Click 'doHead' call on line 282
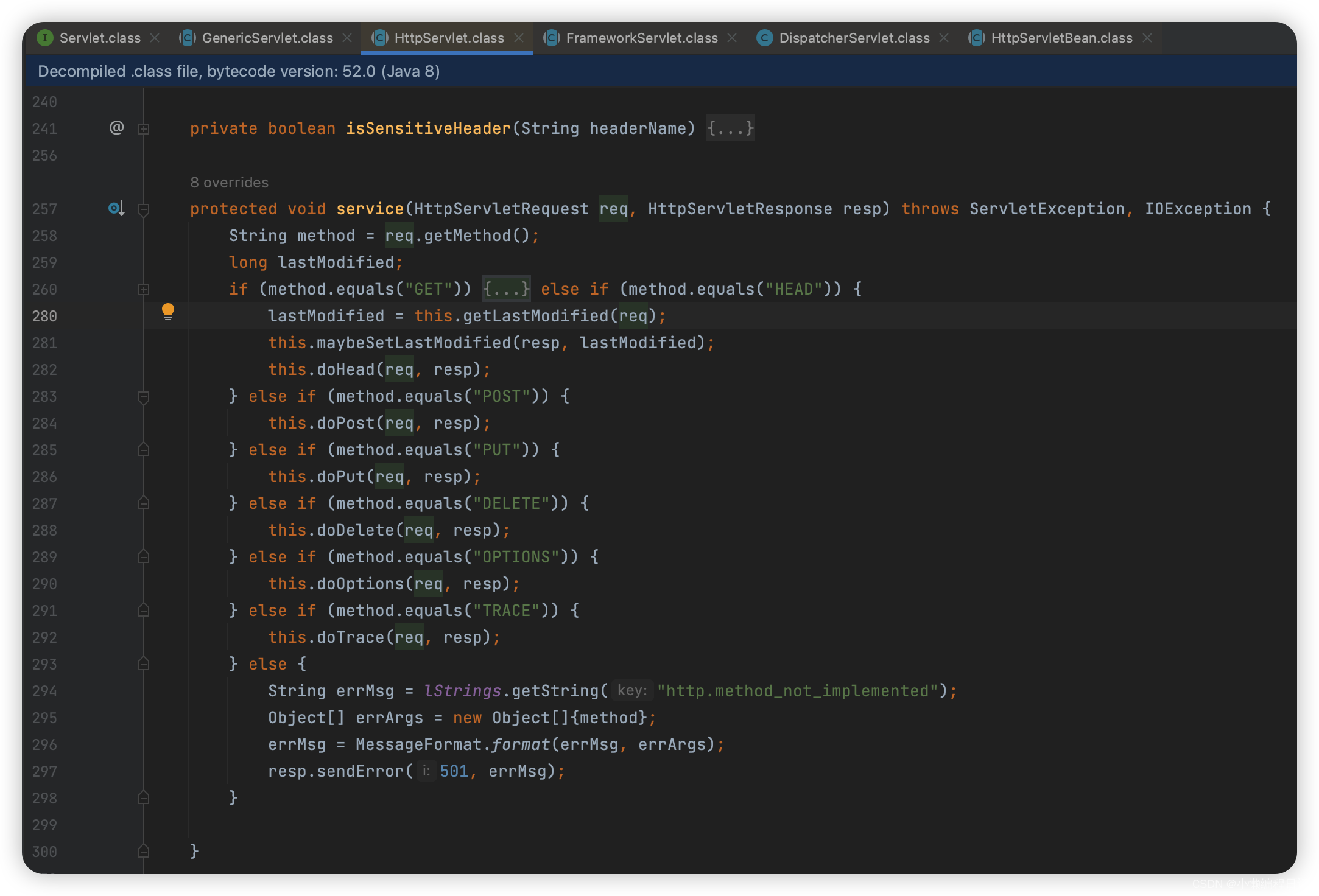The height and width of the screenshot is (896, 1319). coord(346,369)
